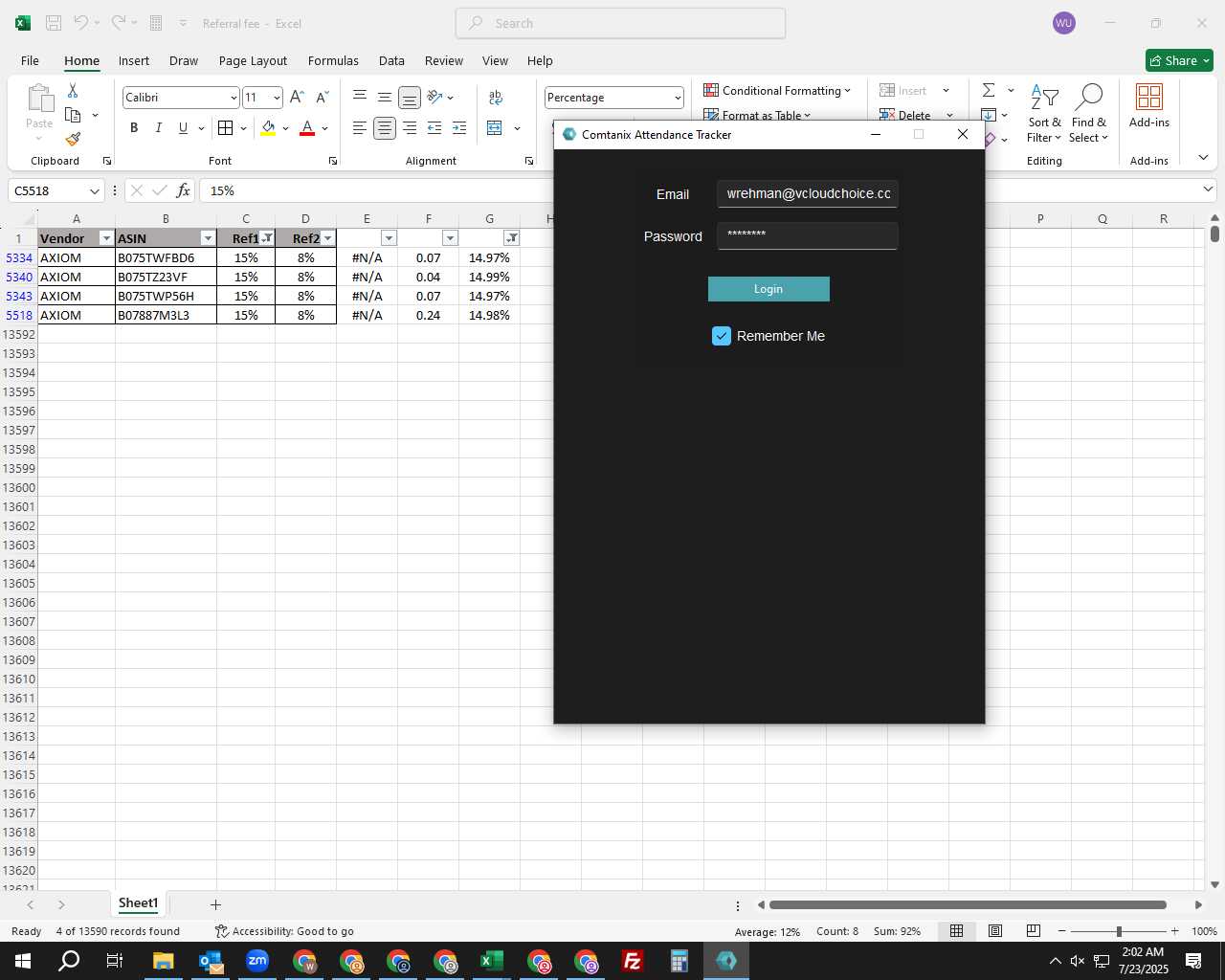Decrease font size with the smaller A icon

(323, 97)
